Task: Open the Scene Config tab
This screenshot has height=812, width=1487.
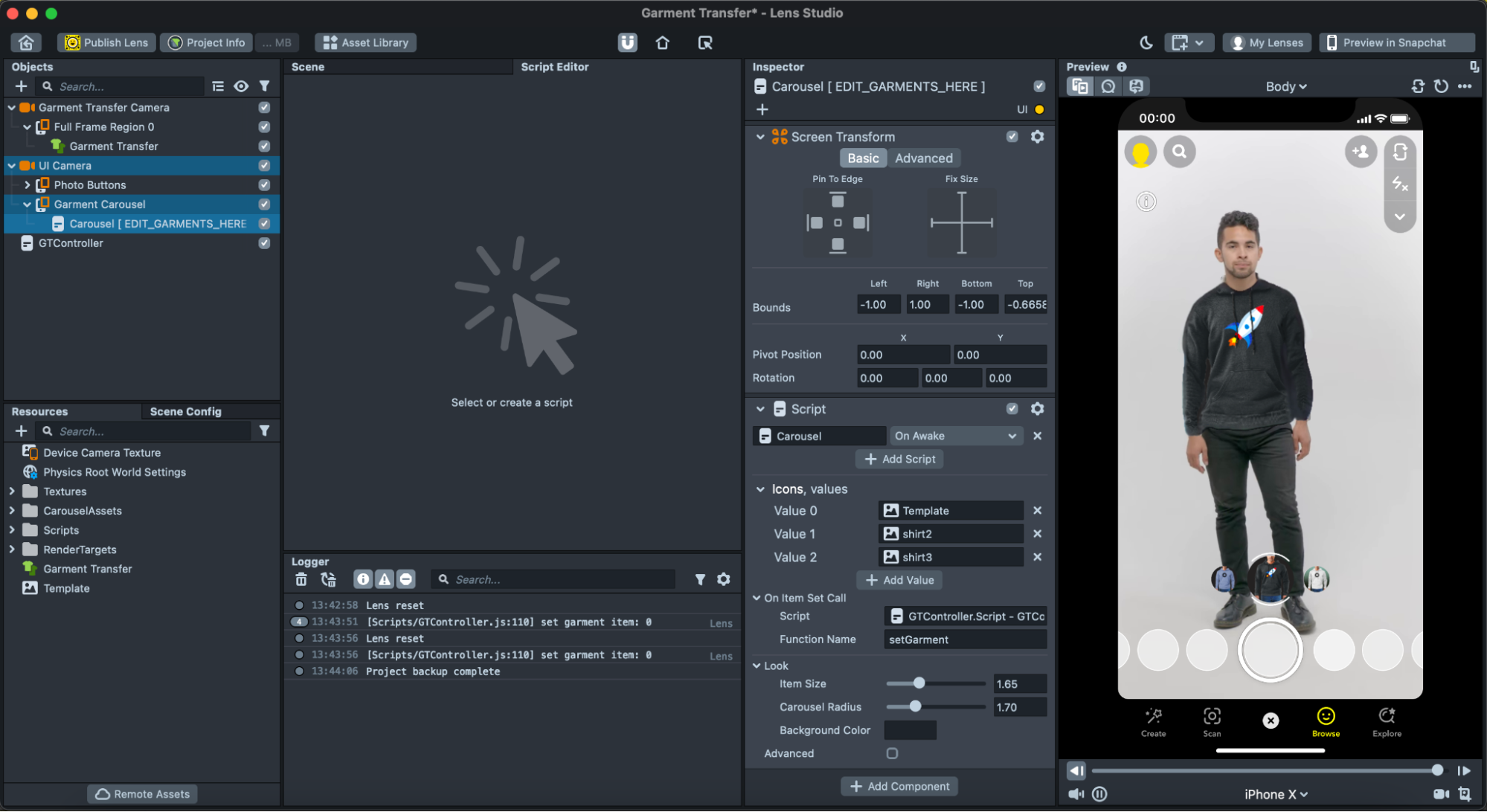Action: 185,412
